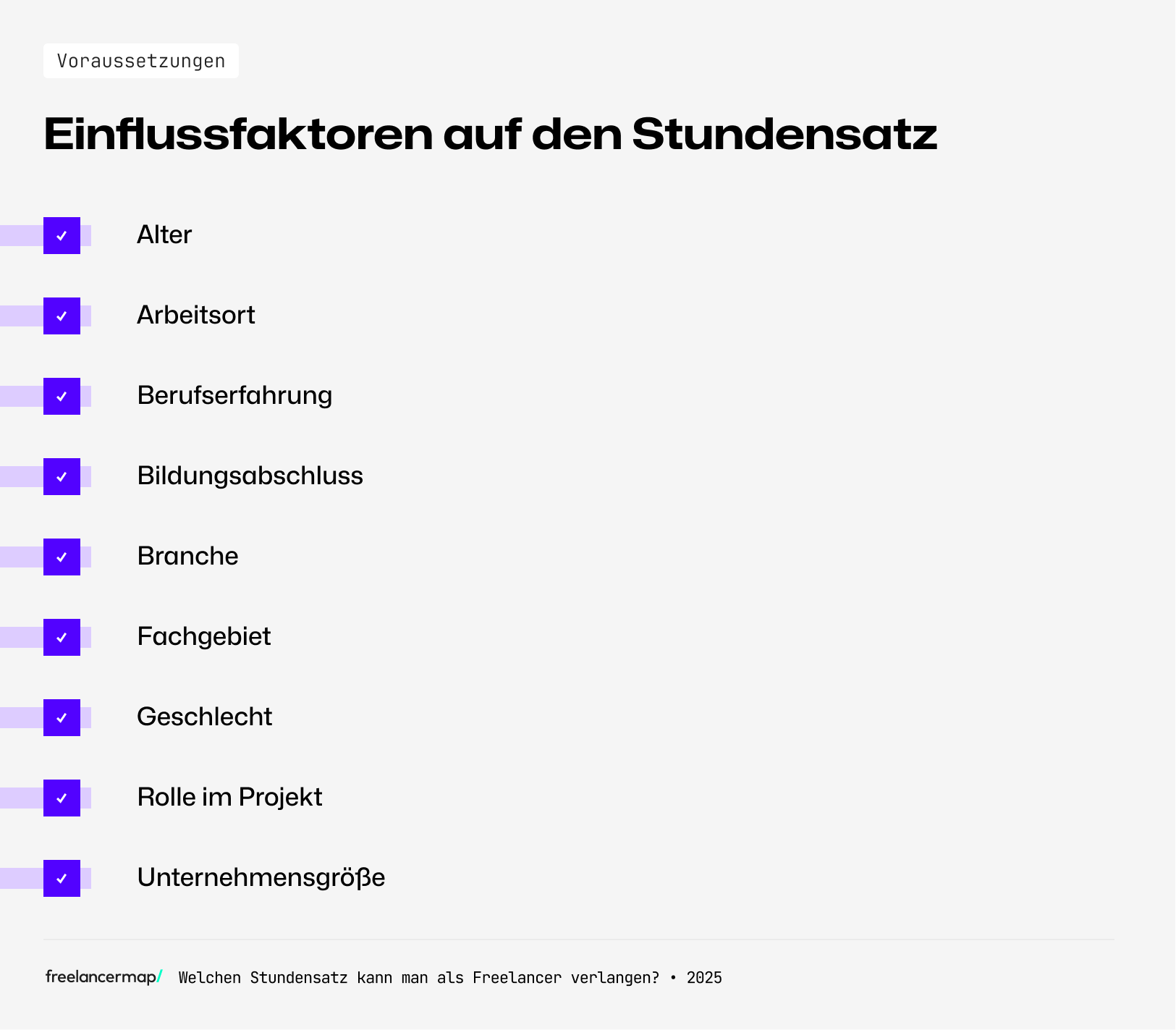Click the Rolle im Projekt label

pos(229,798)
